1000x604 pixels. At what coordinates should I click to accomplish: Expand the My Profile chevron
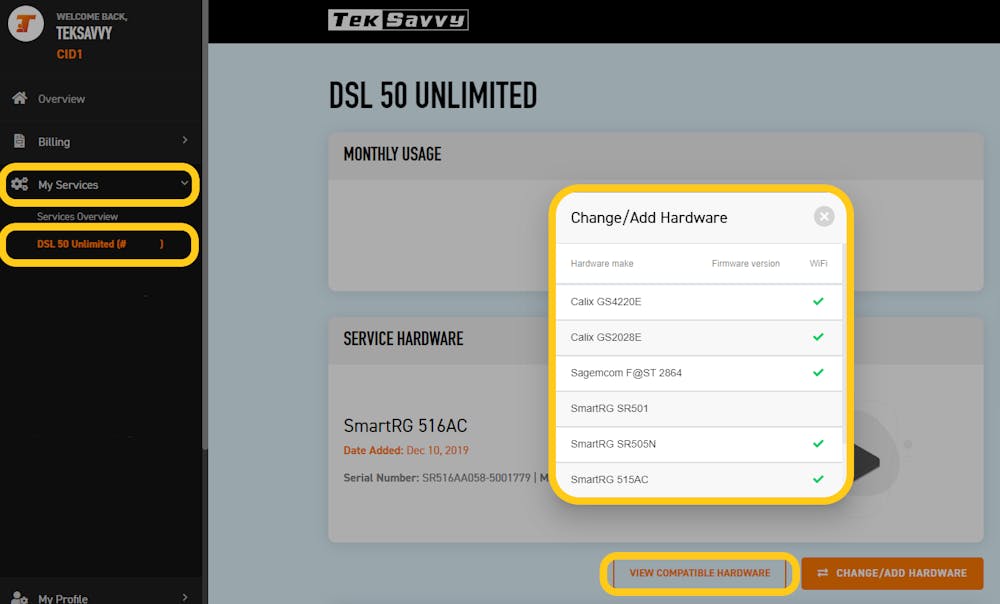coord(185,598)
